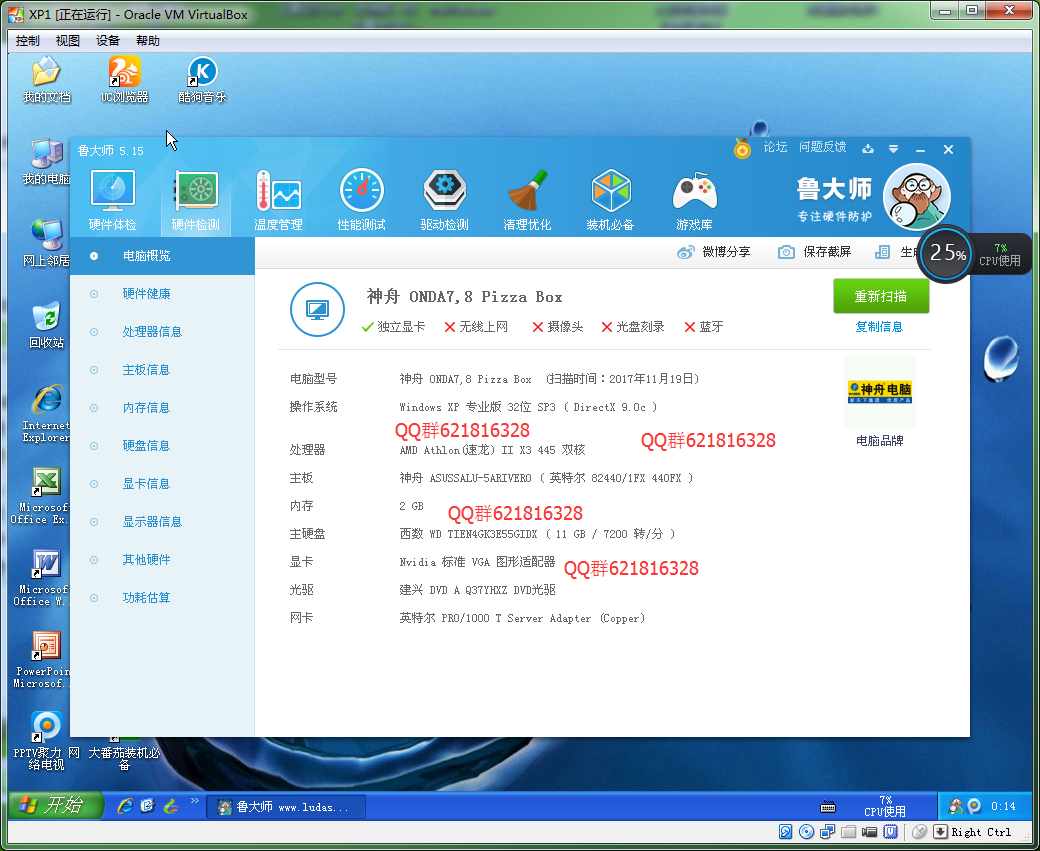This screenshot has width=1040, height=851.
Task: Click the 酷狗音乐 desktop icon
Action: pyautogui.click(x=202, y=80)
